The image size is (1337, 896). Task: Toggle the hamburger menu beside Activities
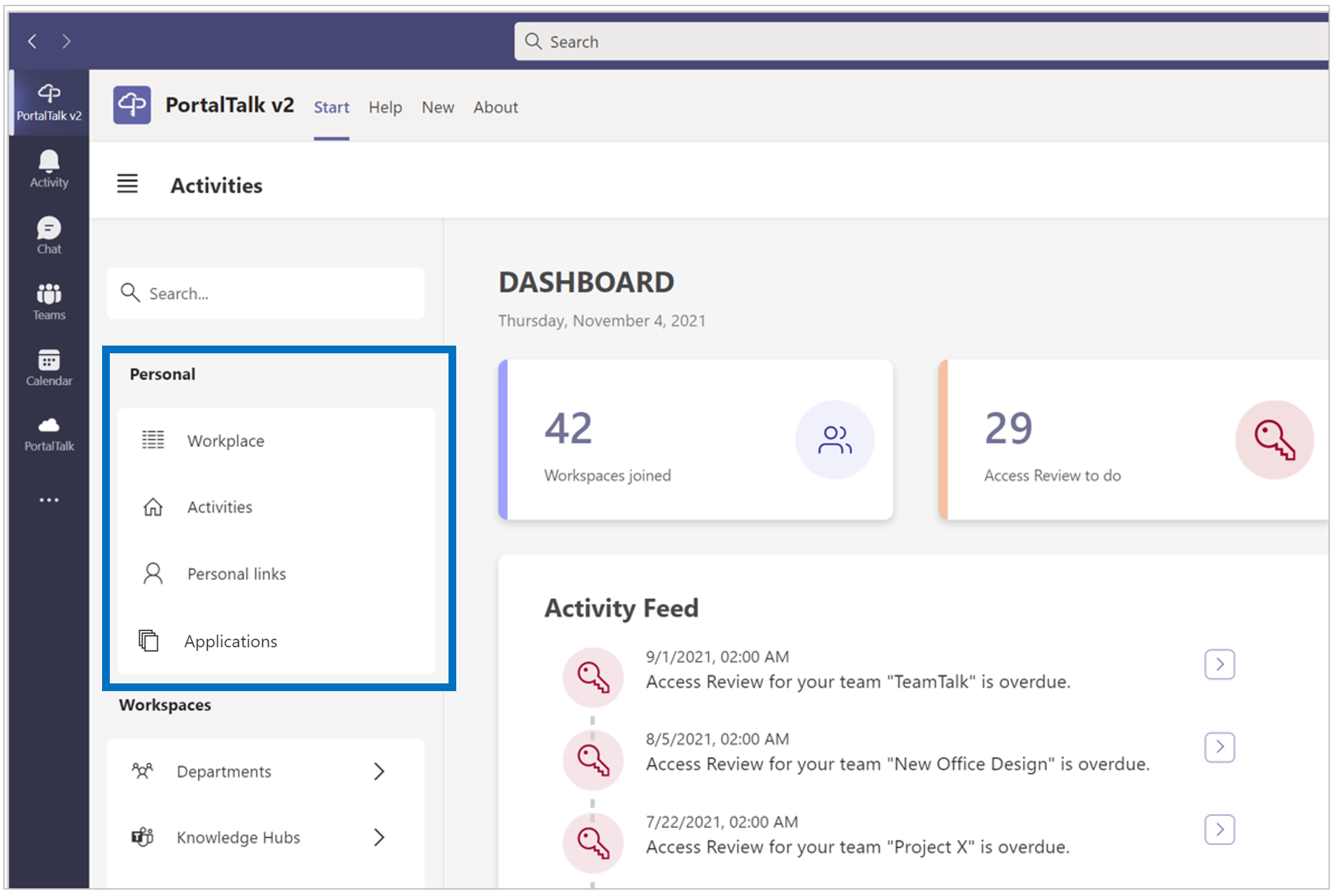pos(128,184)
